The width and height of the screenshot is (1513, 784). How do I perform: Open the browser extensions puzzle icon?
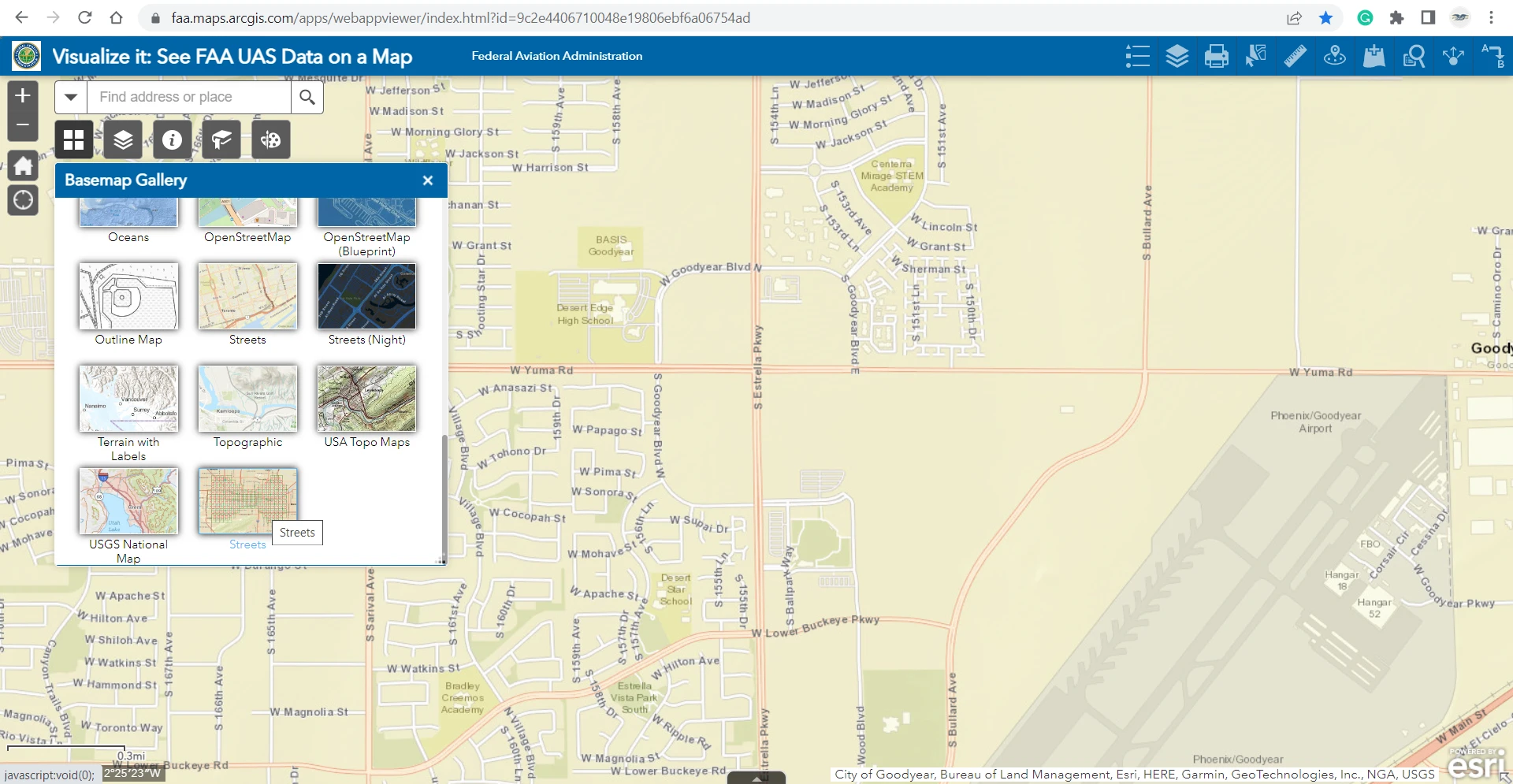point(1396,17)
